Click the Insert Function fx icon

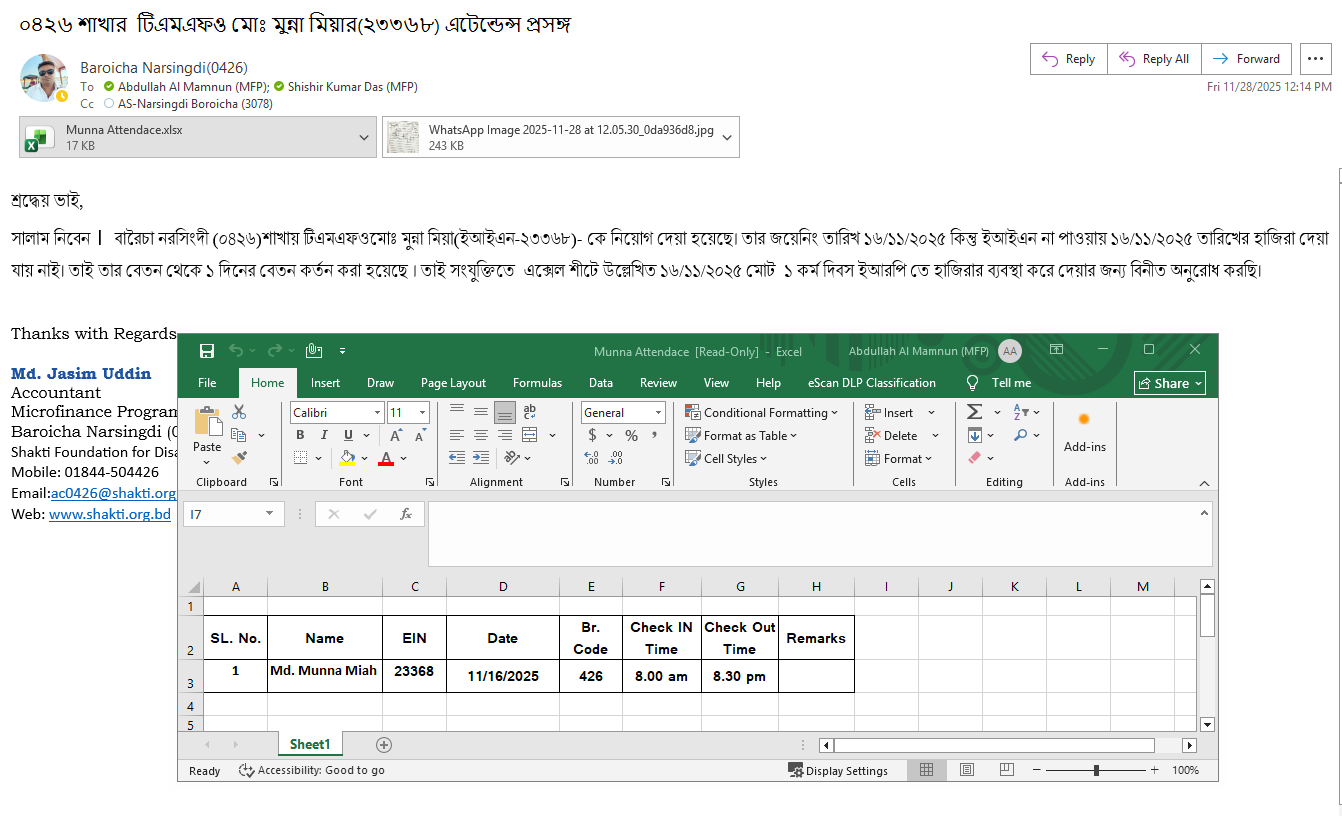[x=406, y=514]
